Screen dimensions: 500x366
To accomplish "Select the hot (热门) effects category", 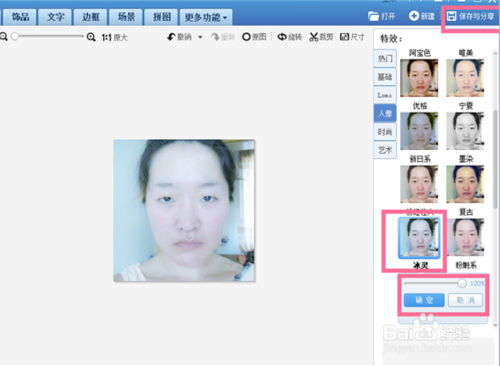I will (385, 59).
